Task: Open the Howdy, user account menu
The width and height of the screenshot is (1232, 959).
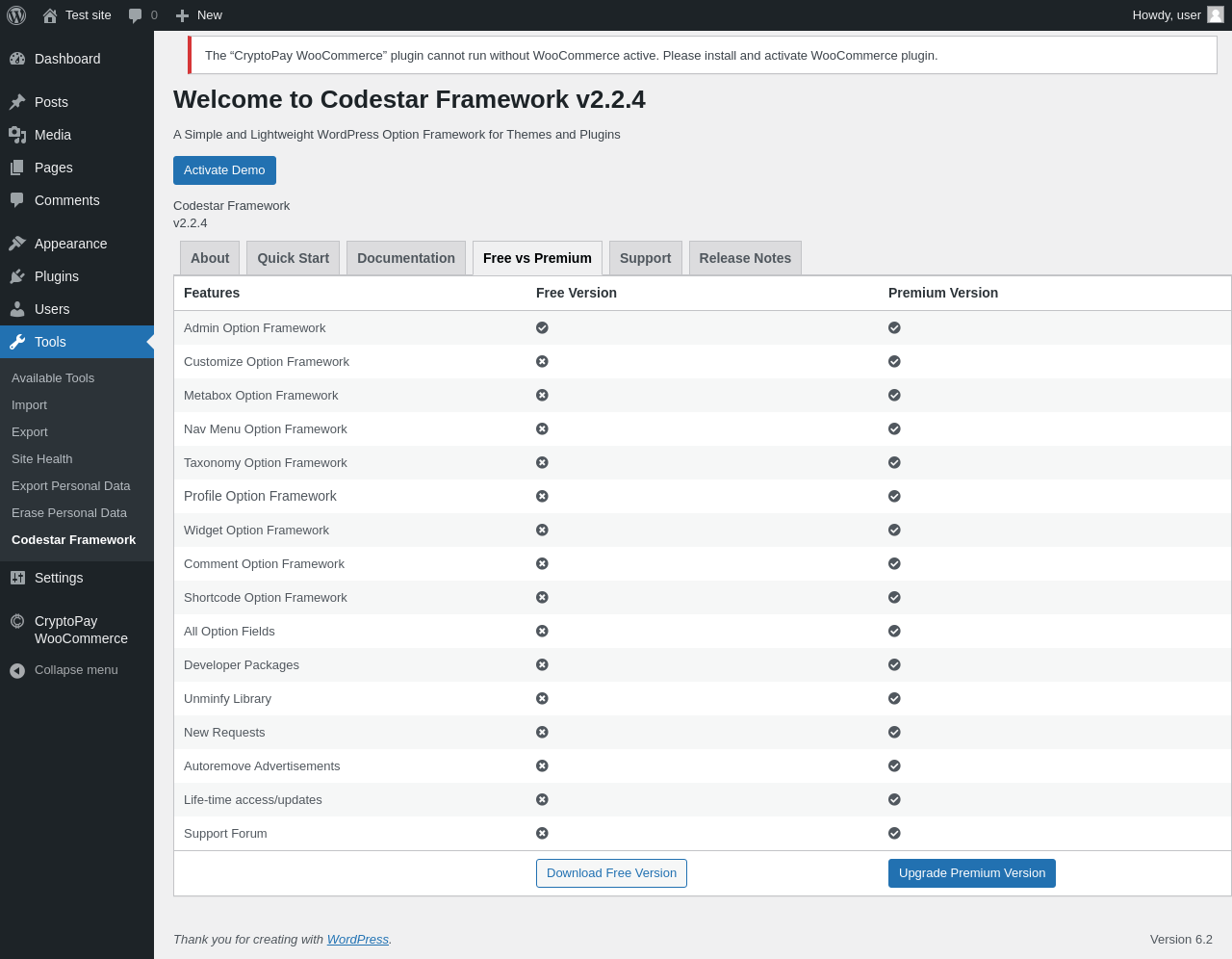Action: coord(1177,15)
